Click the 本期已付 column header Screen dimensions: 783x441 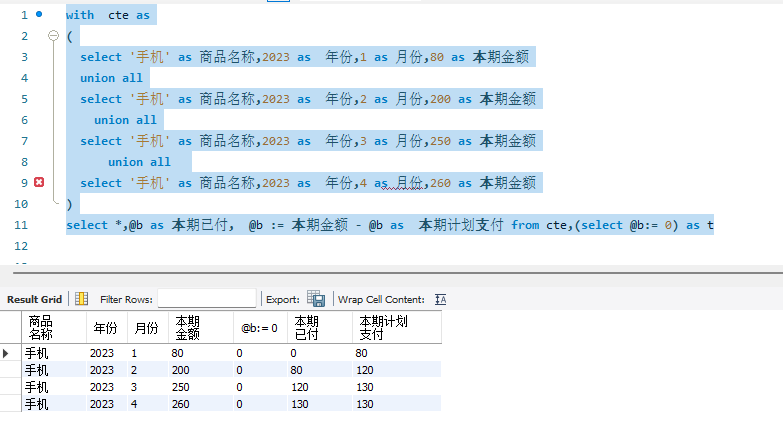(320, 328)
